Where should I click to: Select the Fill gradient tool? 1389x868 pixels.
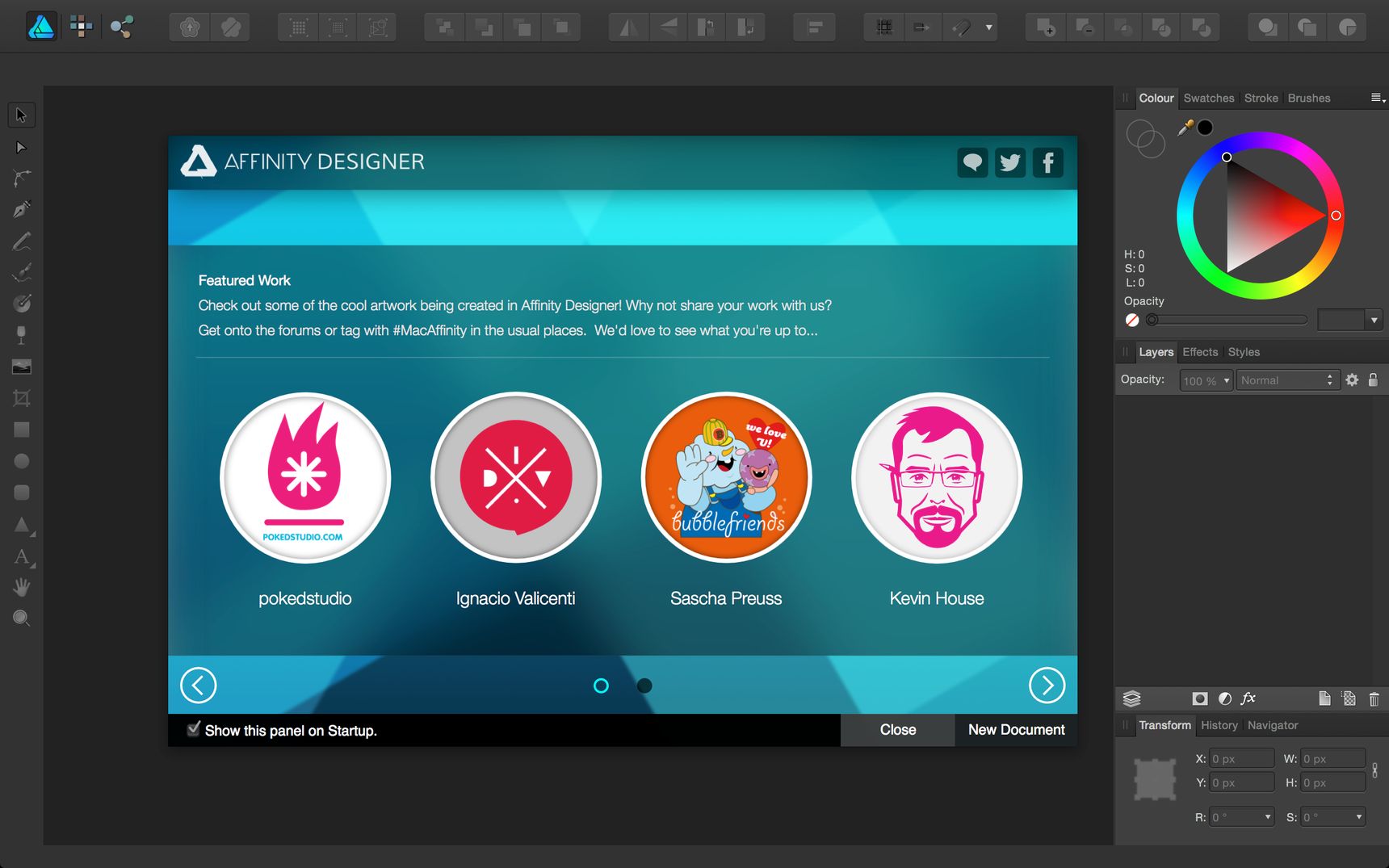pyautogui.click(x=21, y=304)
